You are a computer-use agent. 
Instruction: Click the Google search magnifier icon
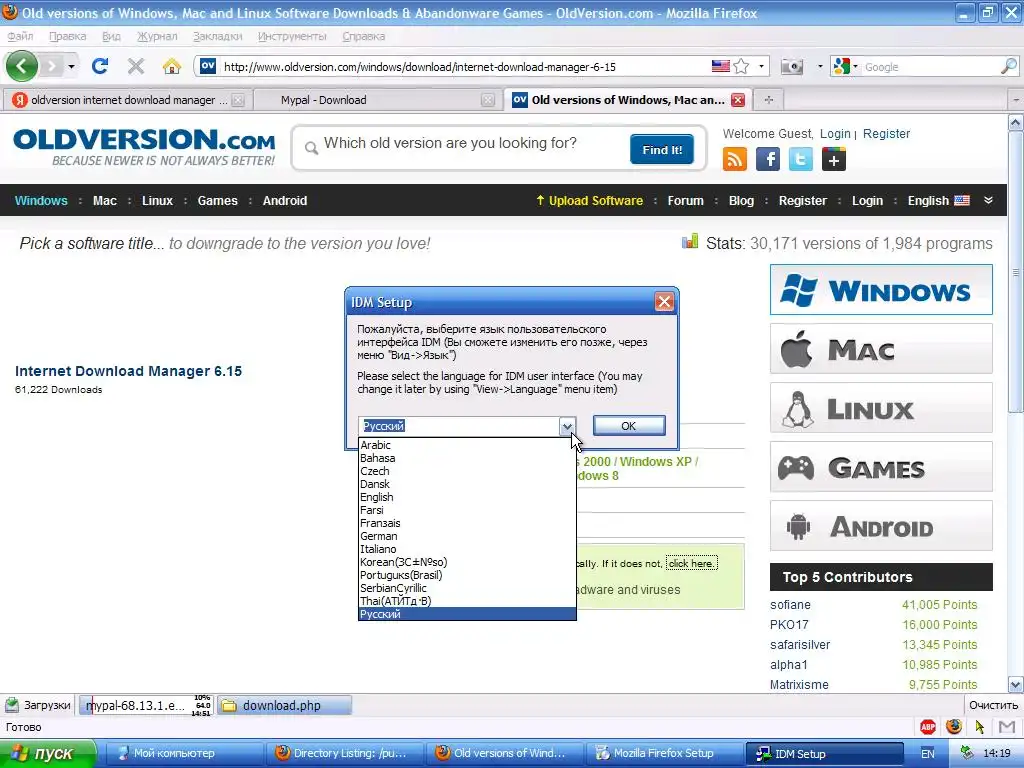[1008, 66]
